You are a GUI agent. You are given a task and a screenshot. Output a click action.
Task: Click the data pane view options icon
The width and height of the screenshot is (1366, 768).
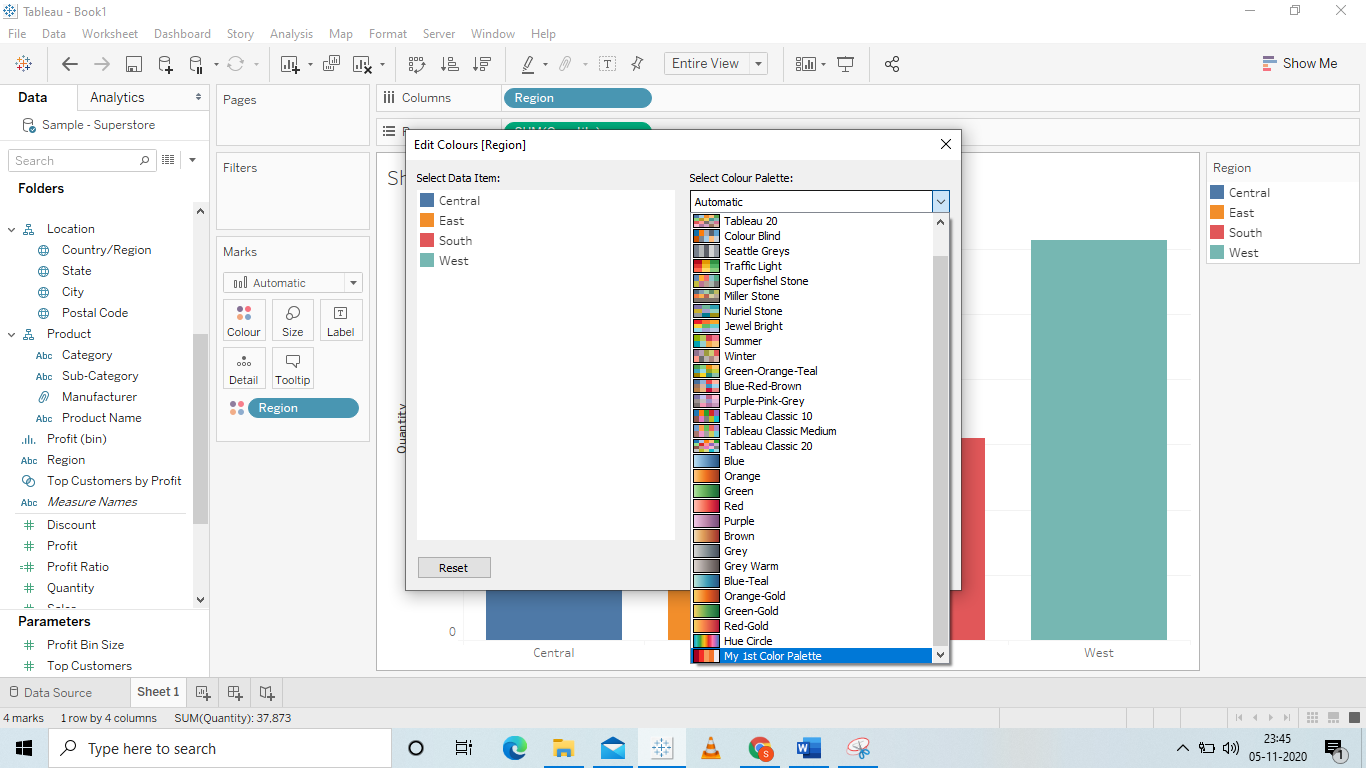pos(169,160)
